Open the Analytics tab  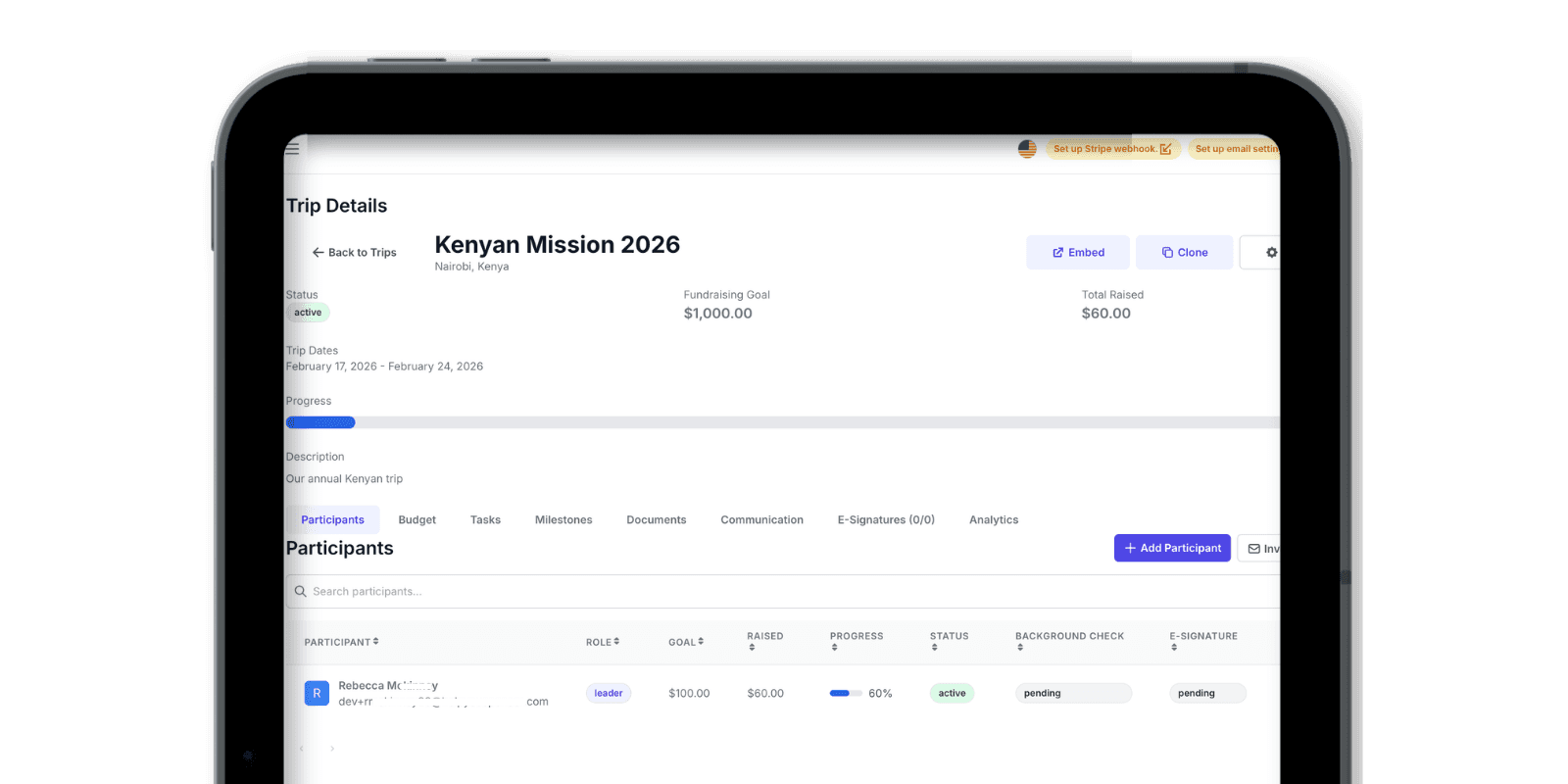click(x=994, y=520)
